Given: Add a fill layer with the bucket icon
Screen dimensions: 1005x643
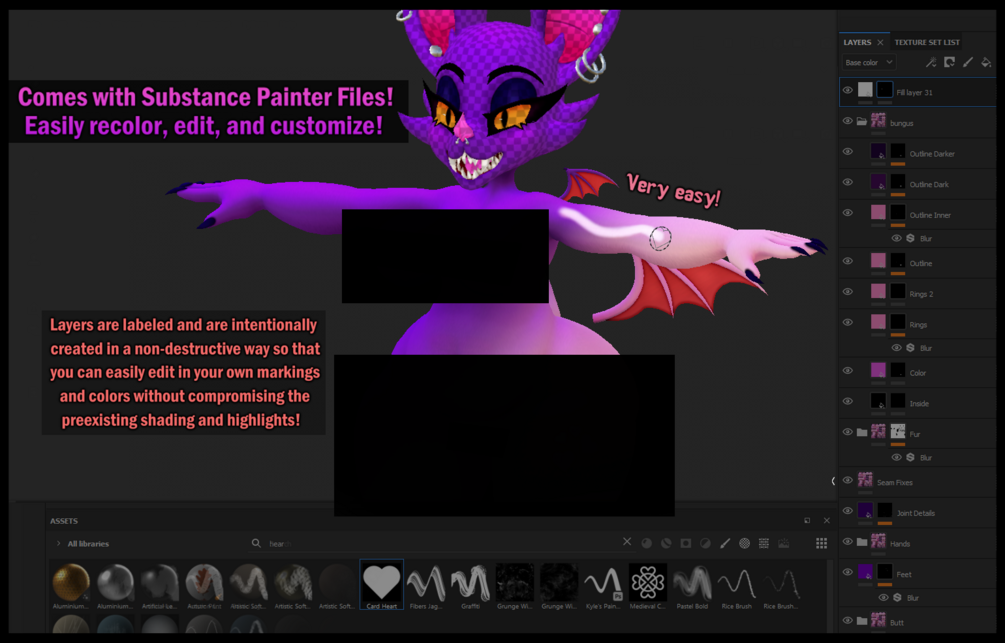Looking at the screenshot, I should tap(986, 62).
